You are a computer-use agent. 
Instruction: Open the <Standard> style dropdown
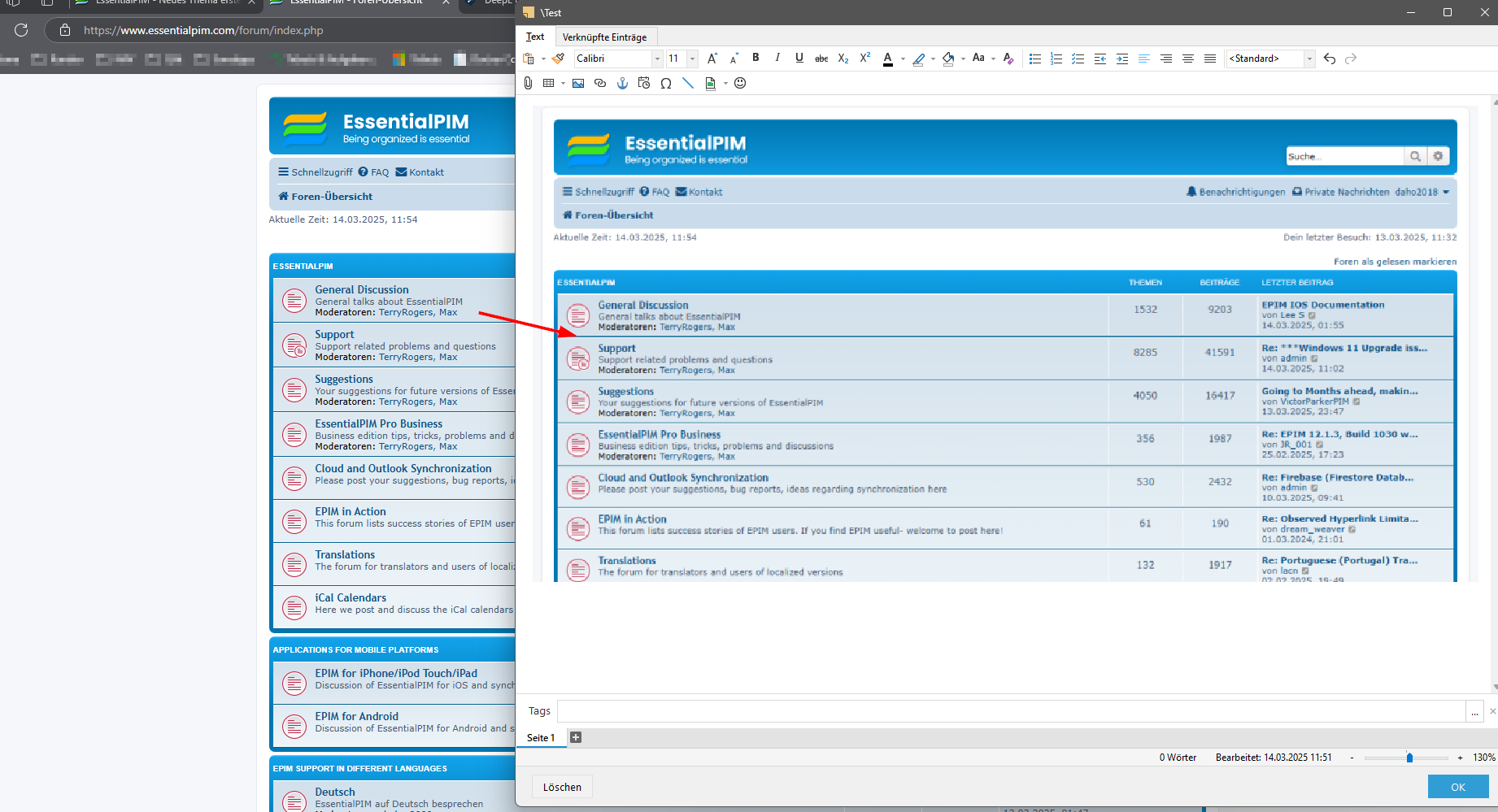click(x=1309, y=59)
